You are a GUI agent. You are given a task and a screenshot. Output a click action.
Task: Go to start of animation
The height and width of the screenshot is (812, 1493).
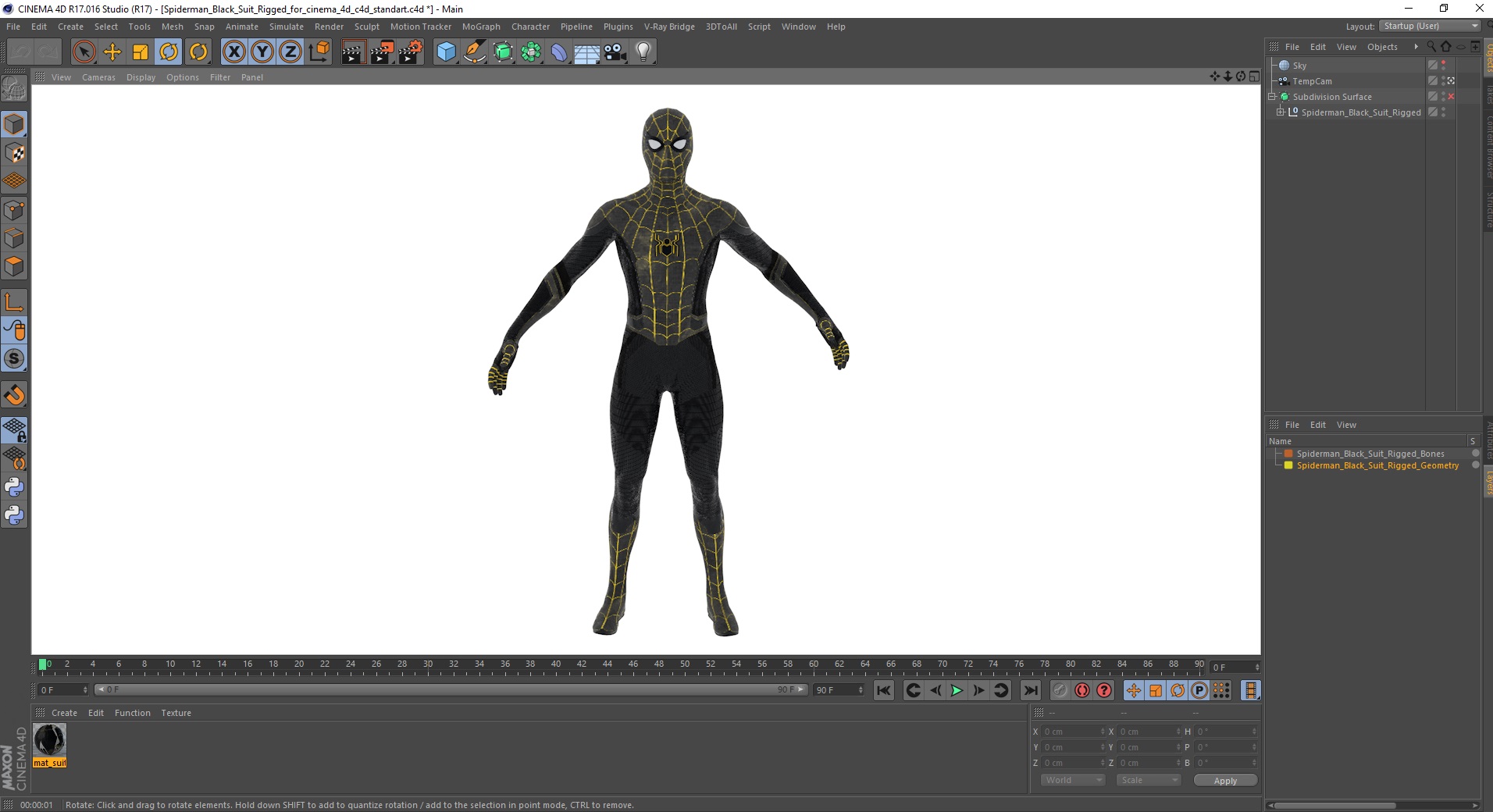click(884, 690)
